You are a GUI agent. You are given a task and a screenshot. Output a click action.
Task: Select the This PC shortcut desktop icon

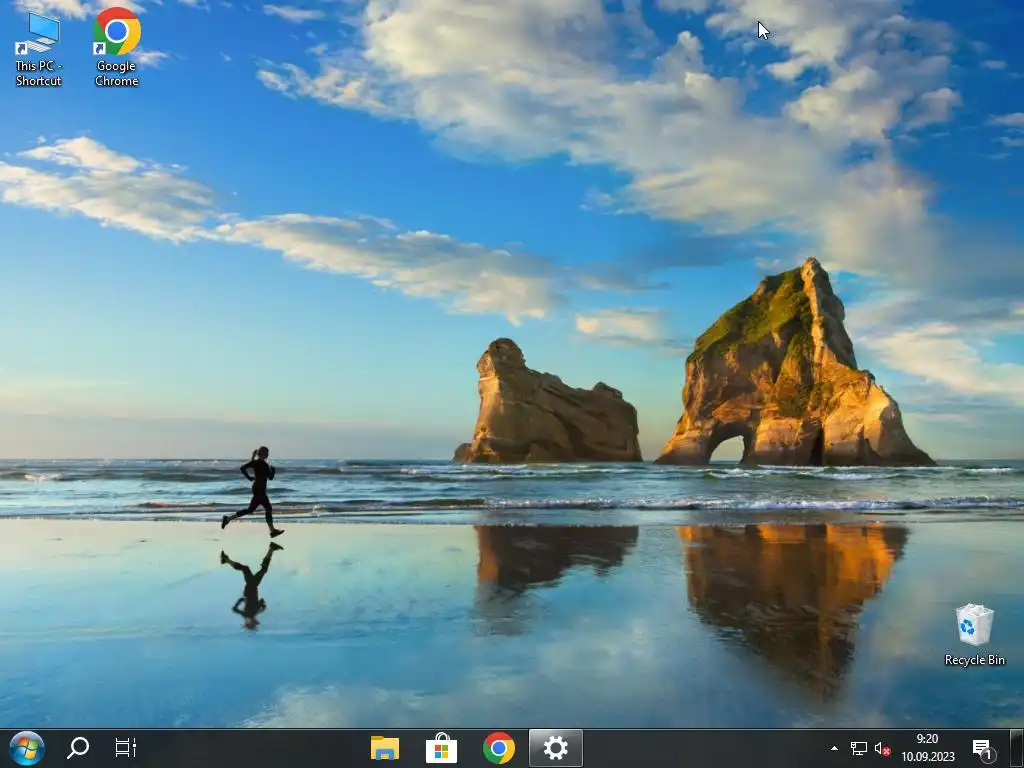point(38,49)
